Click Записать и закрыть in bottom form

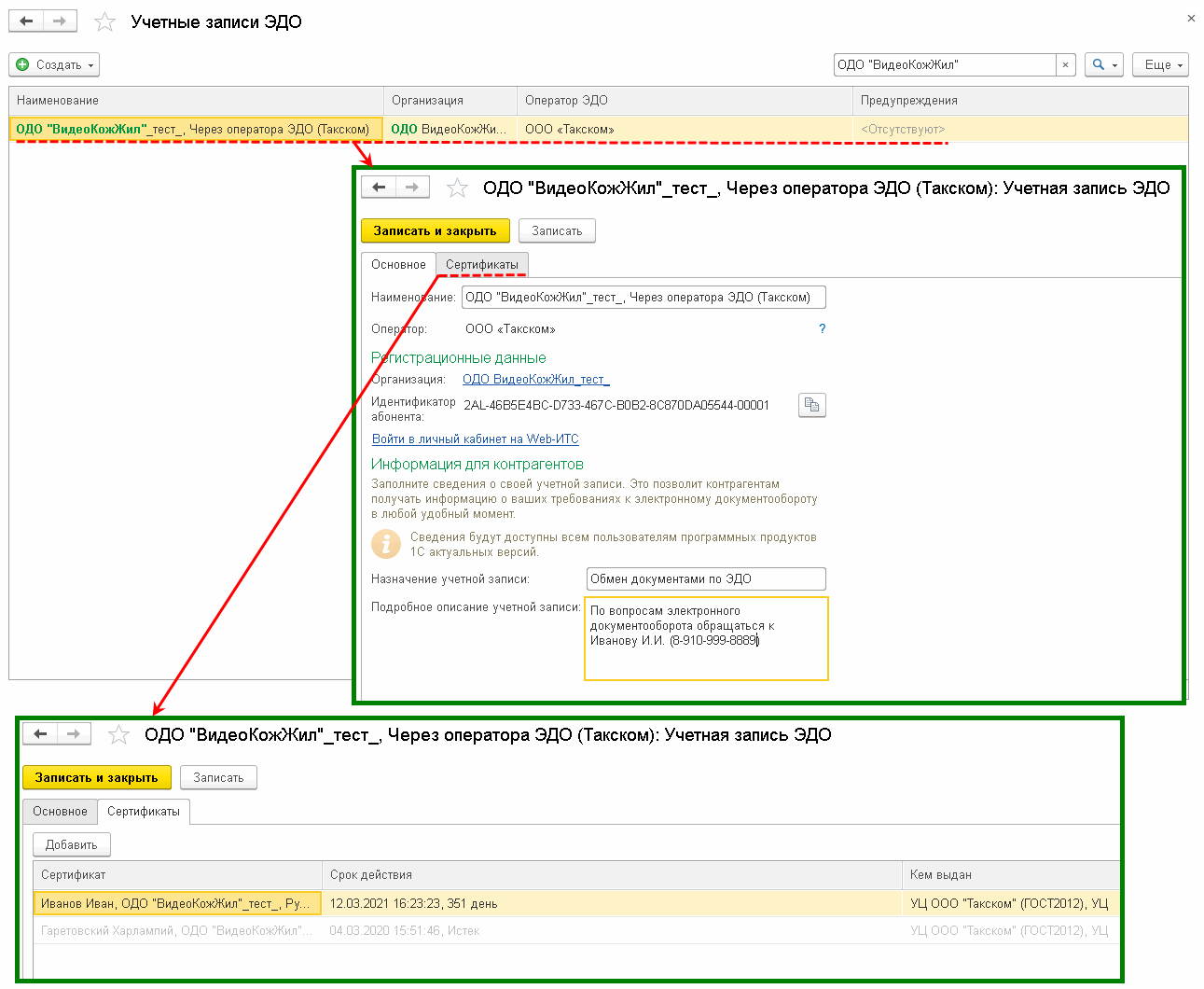[x=96, y=777]
